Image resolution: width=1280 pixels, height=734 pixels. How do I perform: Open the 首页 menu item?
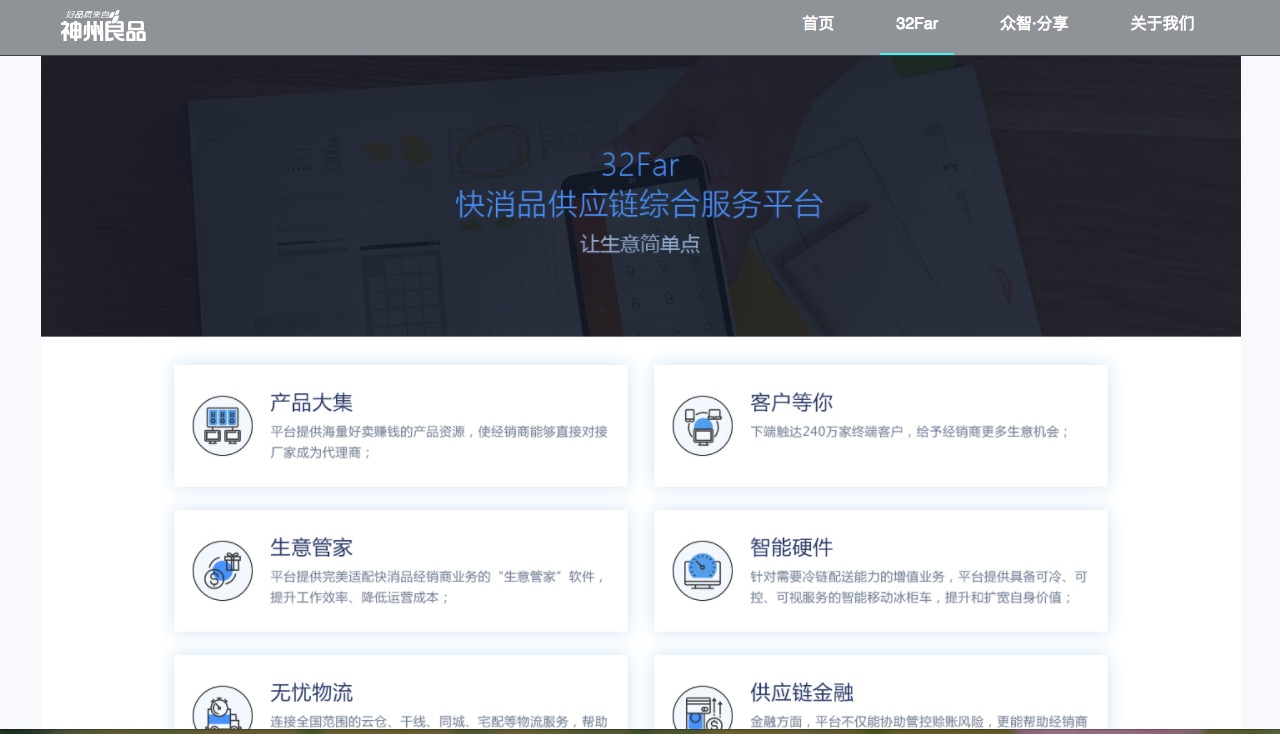(818, 24)
